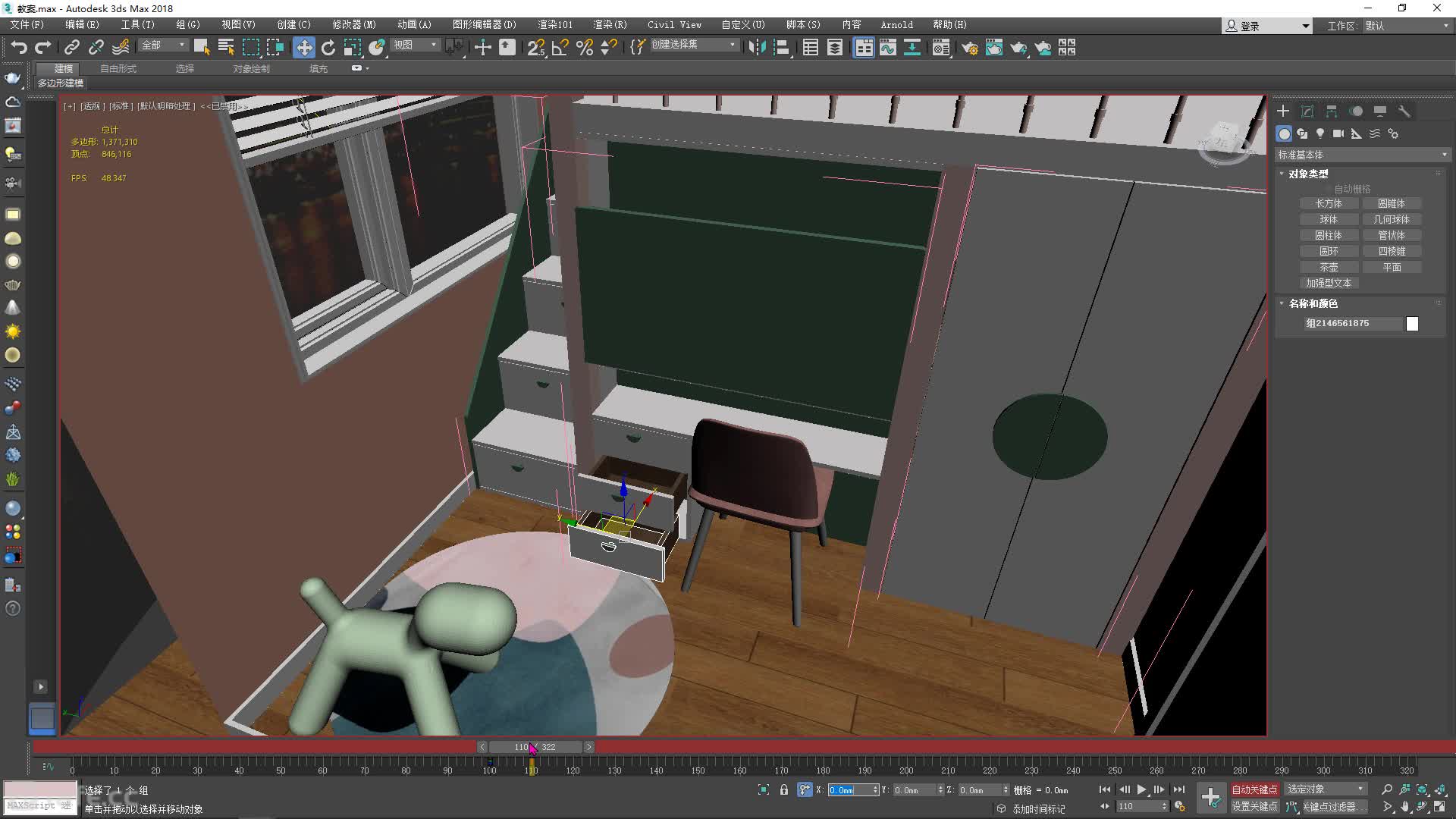This screenshot has height=819, width=1456.
Task: Open the 选定对象 key filter dropdown
Action: tap(1326, 789)
